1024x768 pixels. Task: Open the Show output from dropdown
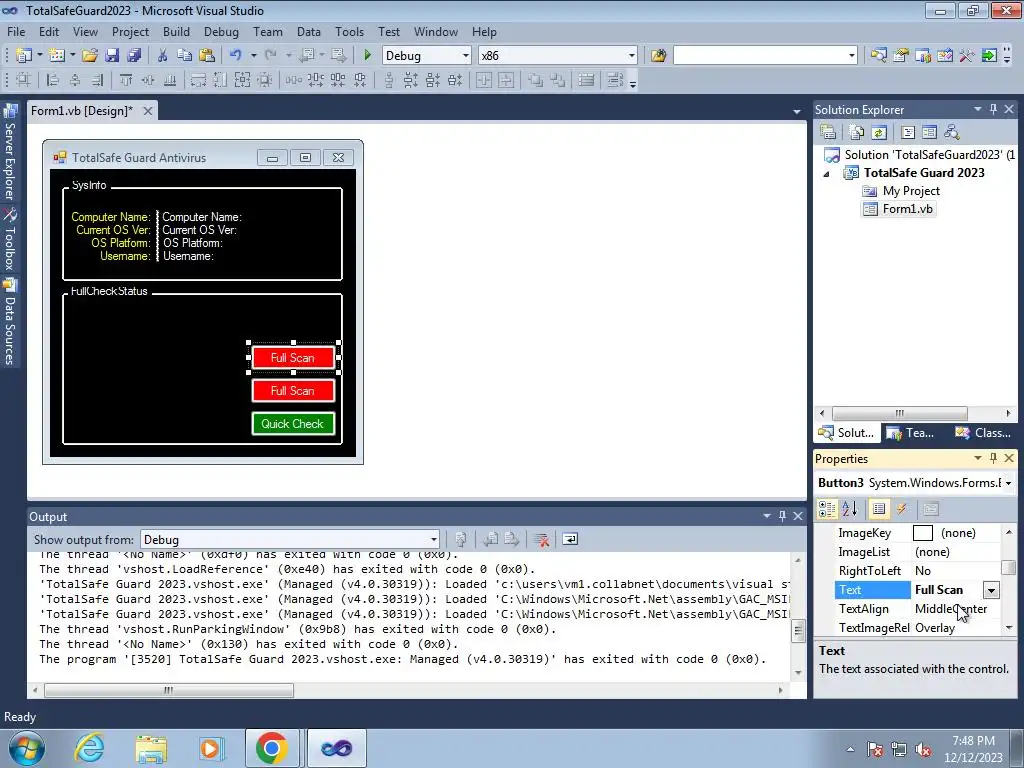(x=434, y=540)
